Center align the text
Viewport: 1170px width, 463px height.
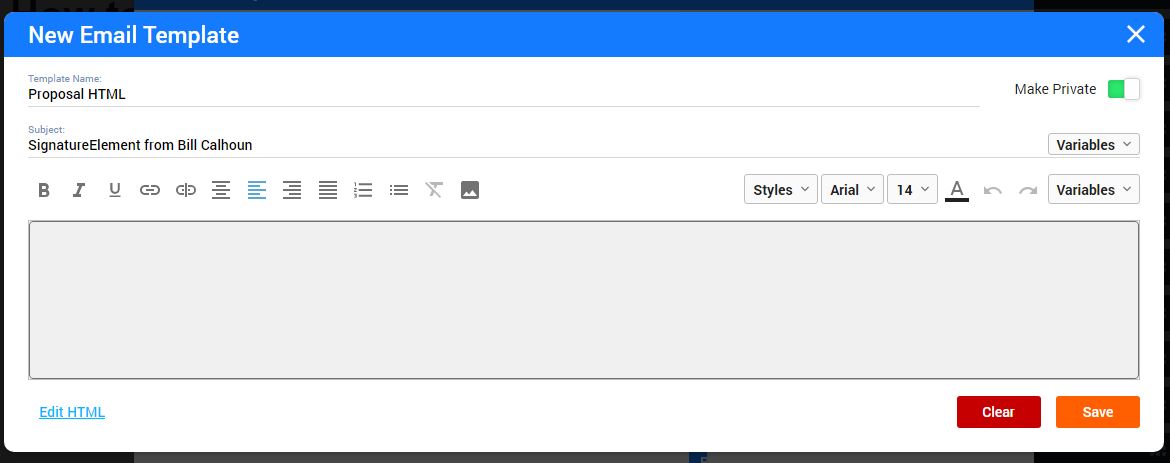click(x=221, y=190)
